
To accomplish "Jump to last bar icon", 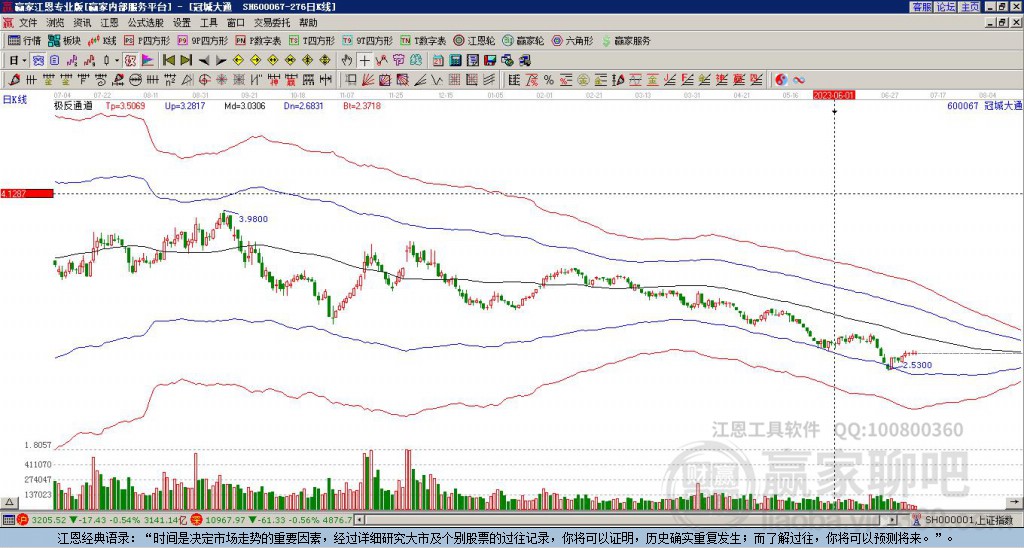I will click(x=186, y=60).
